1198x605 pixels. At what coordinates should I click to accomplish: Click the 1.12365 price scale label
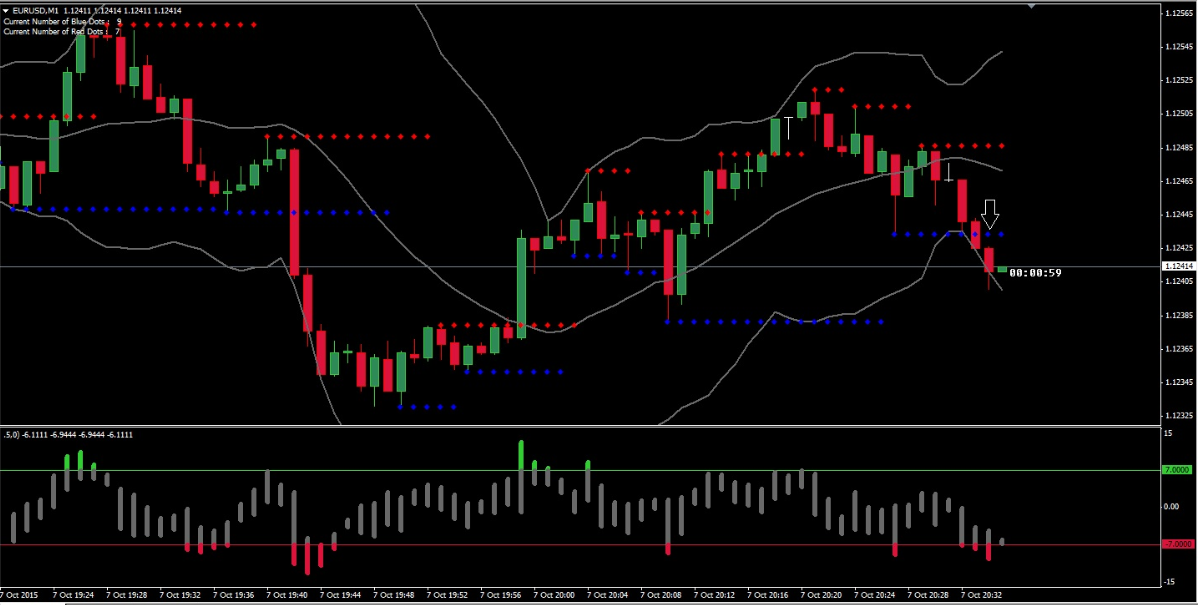1179,349
